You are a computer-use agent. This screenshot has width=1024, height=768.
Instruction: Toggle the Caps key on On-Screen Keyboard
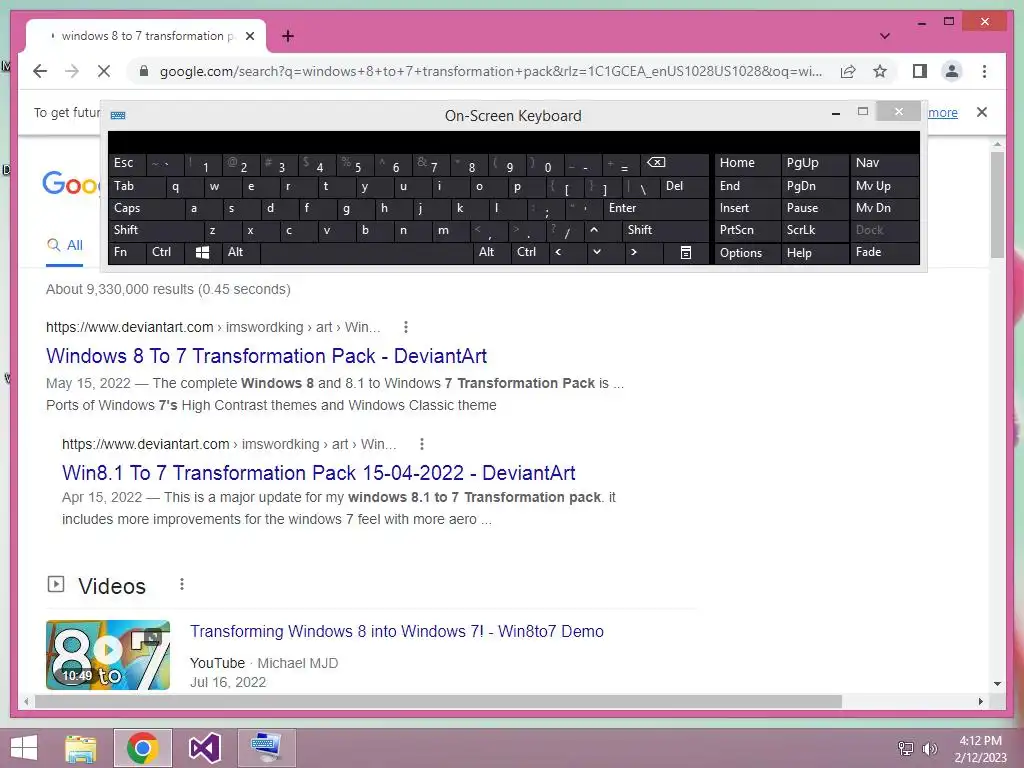pyautogui.click(x=146, y=208)
